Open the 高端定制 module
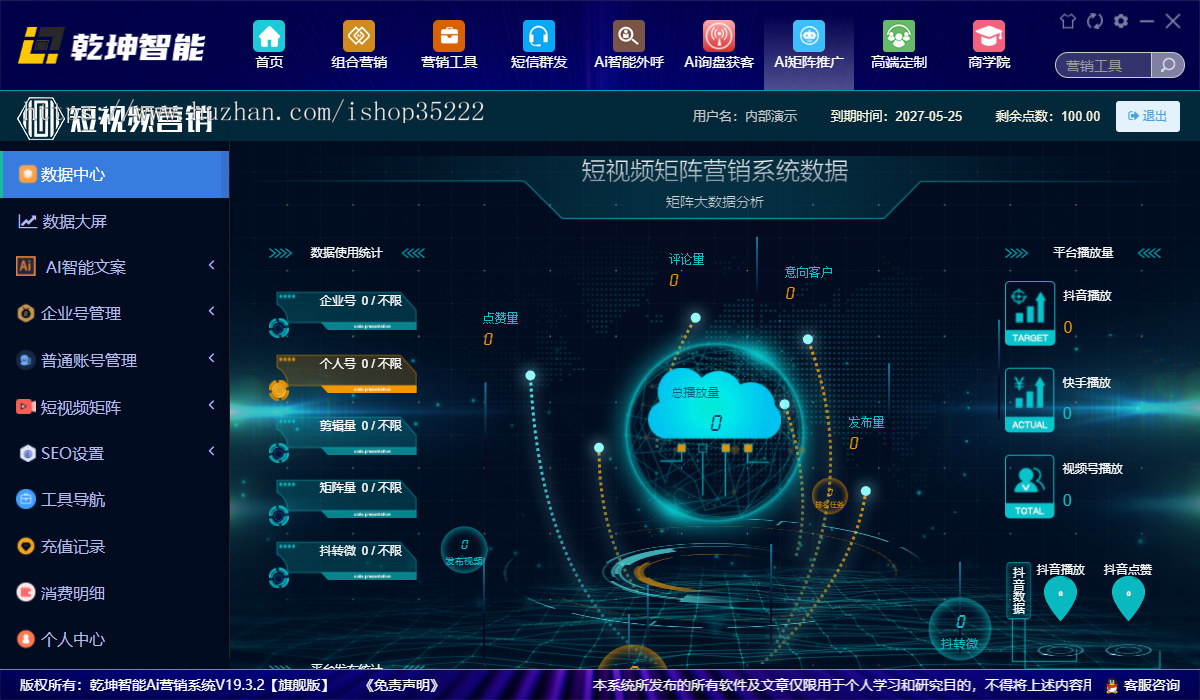Screen dimensions: 1200x700 899,45
